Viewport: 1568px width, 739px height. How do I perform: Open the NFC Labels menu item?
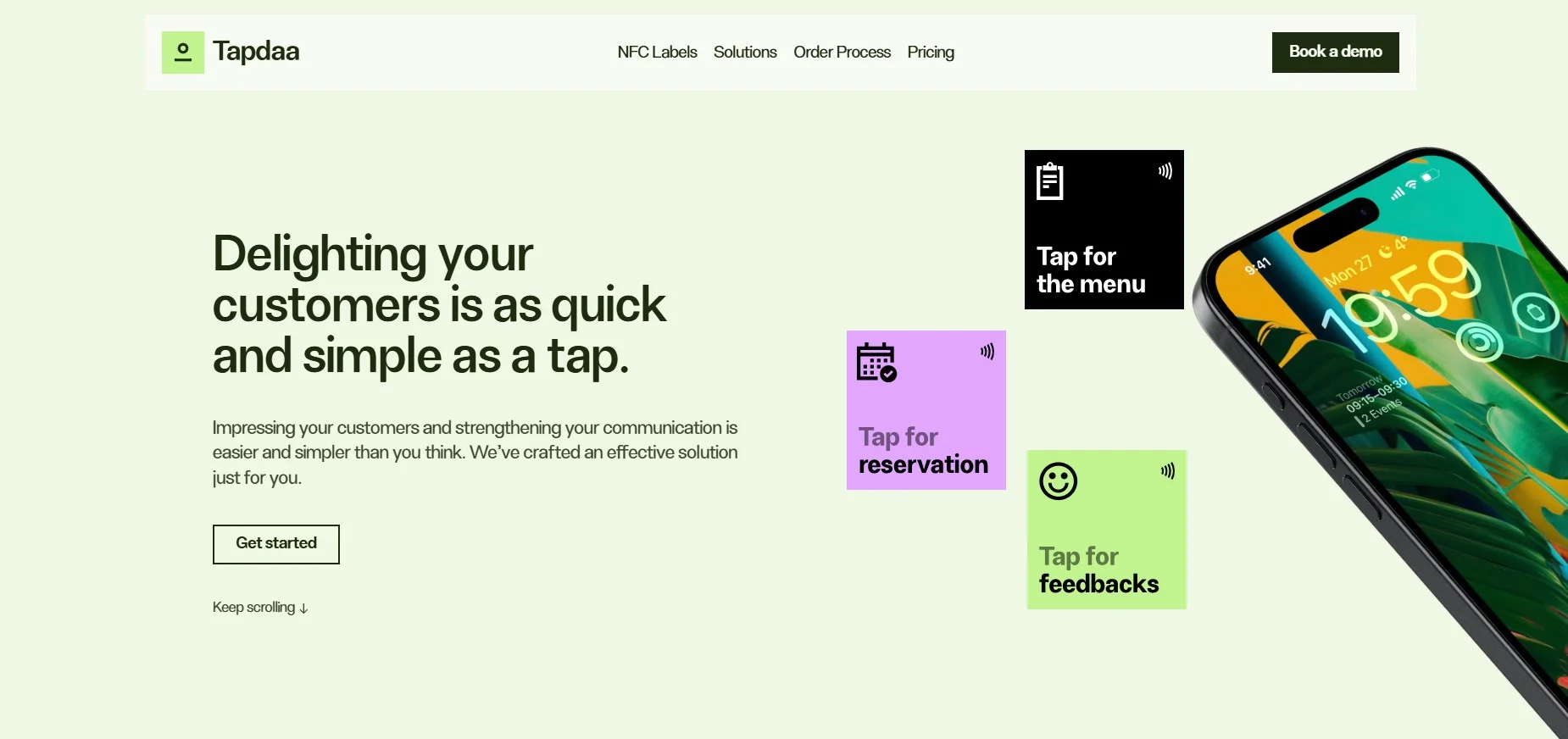(657, 53)
